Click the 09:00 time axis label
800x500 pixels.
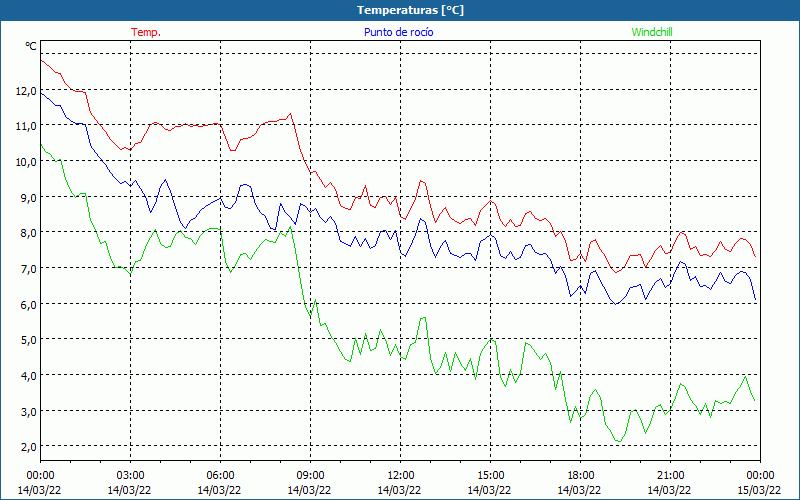point(310,476)
